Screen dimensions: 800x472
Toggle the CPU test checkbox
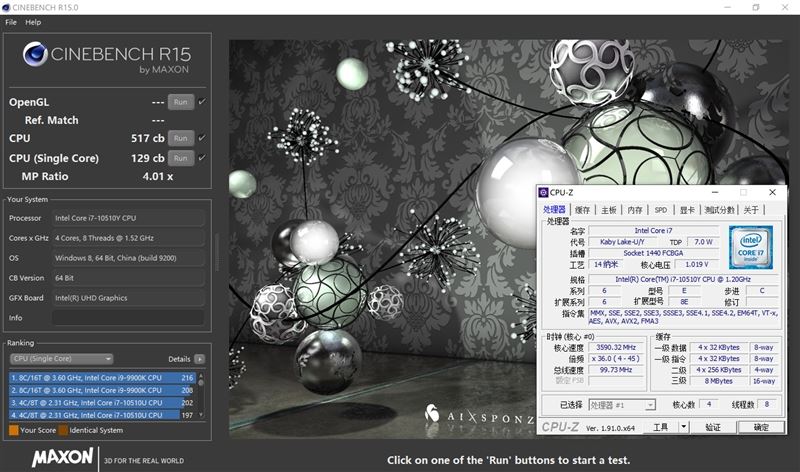click(x=202, y=138)
